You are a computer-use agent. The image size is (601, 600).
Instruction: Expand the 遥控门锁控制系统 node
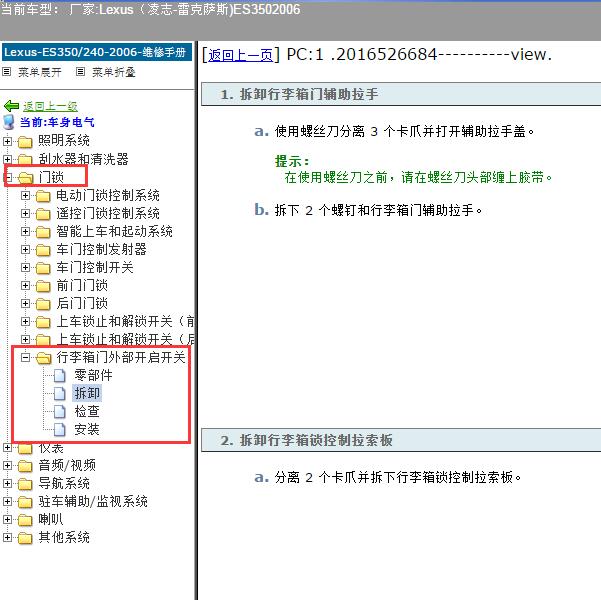point(25,214)
